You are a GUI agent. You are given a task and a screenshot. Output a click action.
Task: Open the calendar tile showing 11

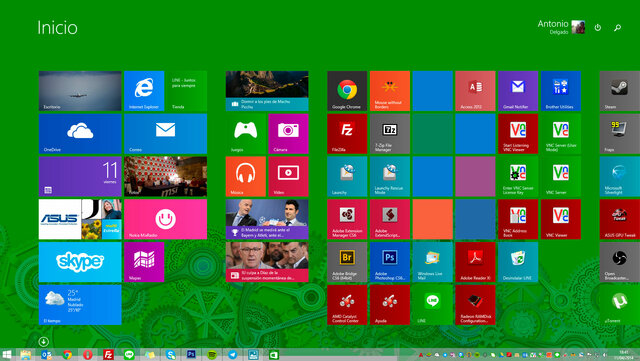[80, 176]
